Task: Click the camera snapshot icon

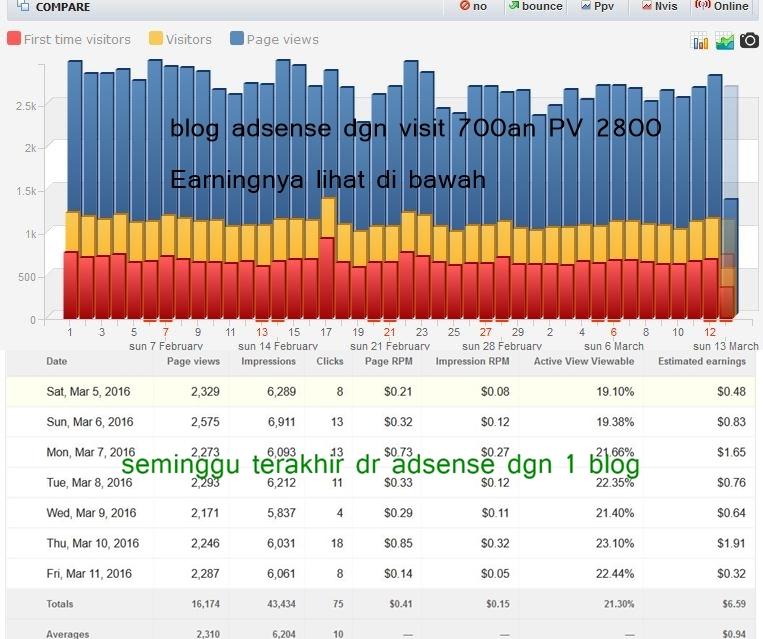Action: click(x=749, y=41)
